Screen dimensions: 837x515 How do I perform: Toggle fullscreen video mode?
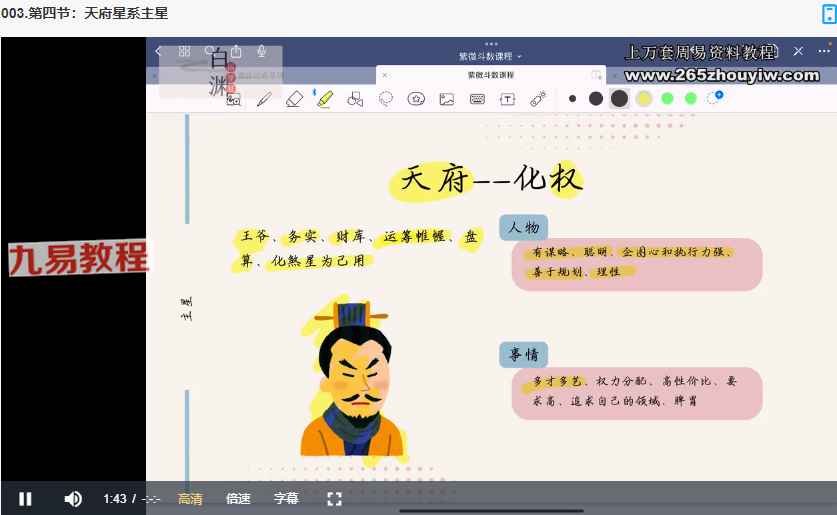[335, 498]
